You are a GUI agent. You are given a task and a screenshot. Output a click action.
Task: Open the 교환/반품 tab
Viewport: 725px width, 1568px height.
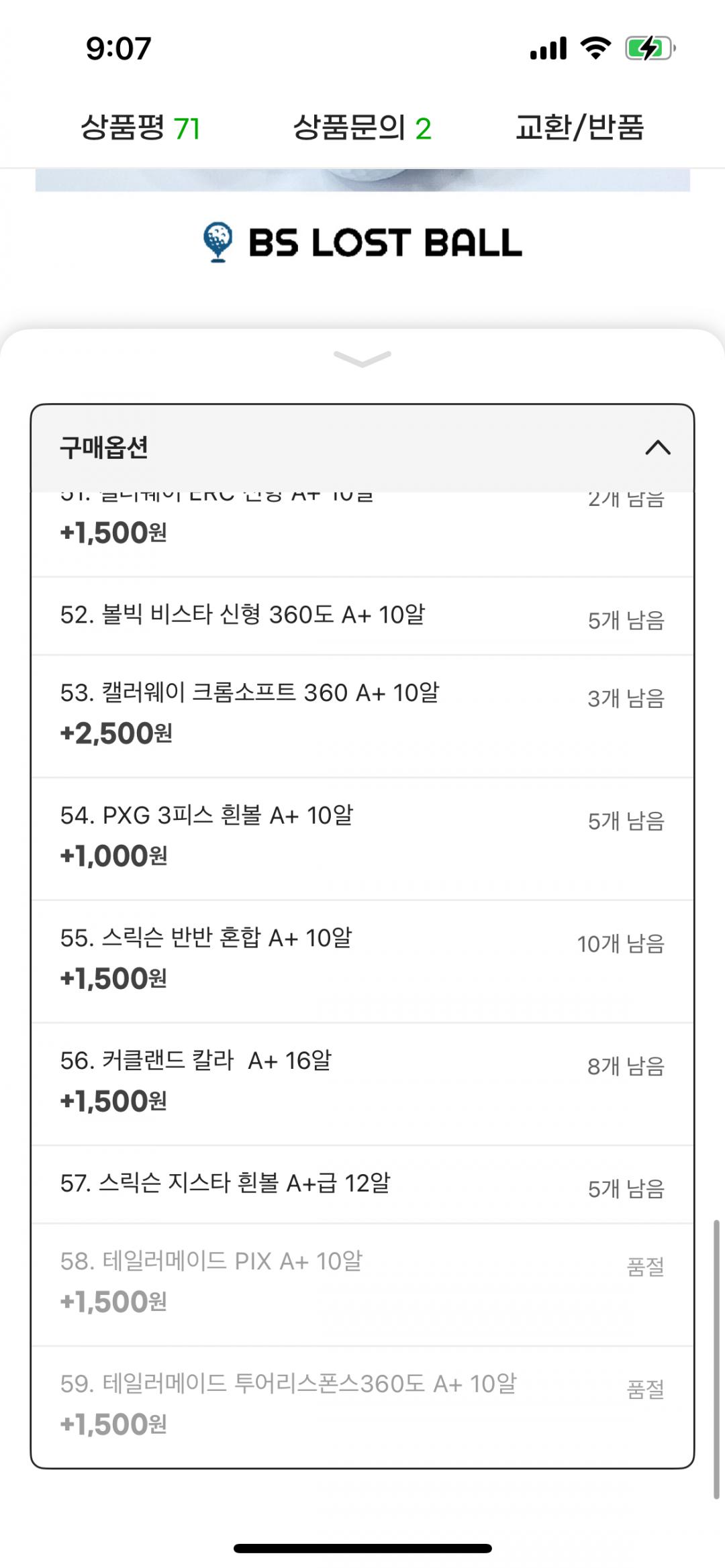579,127
